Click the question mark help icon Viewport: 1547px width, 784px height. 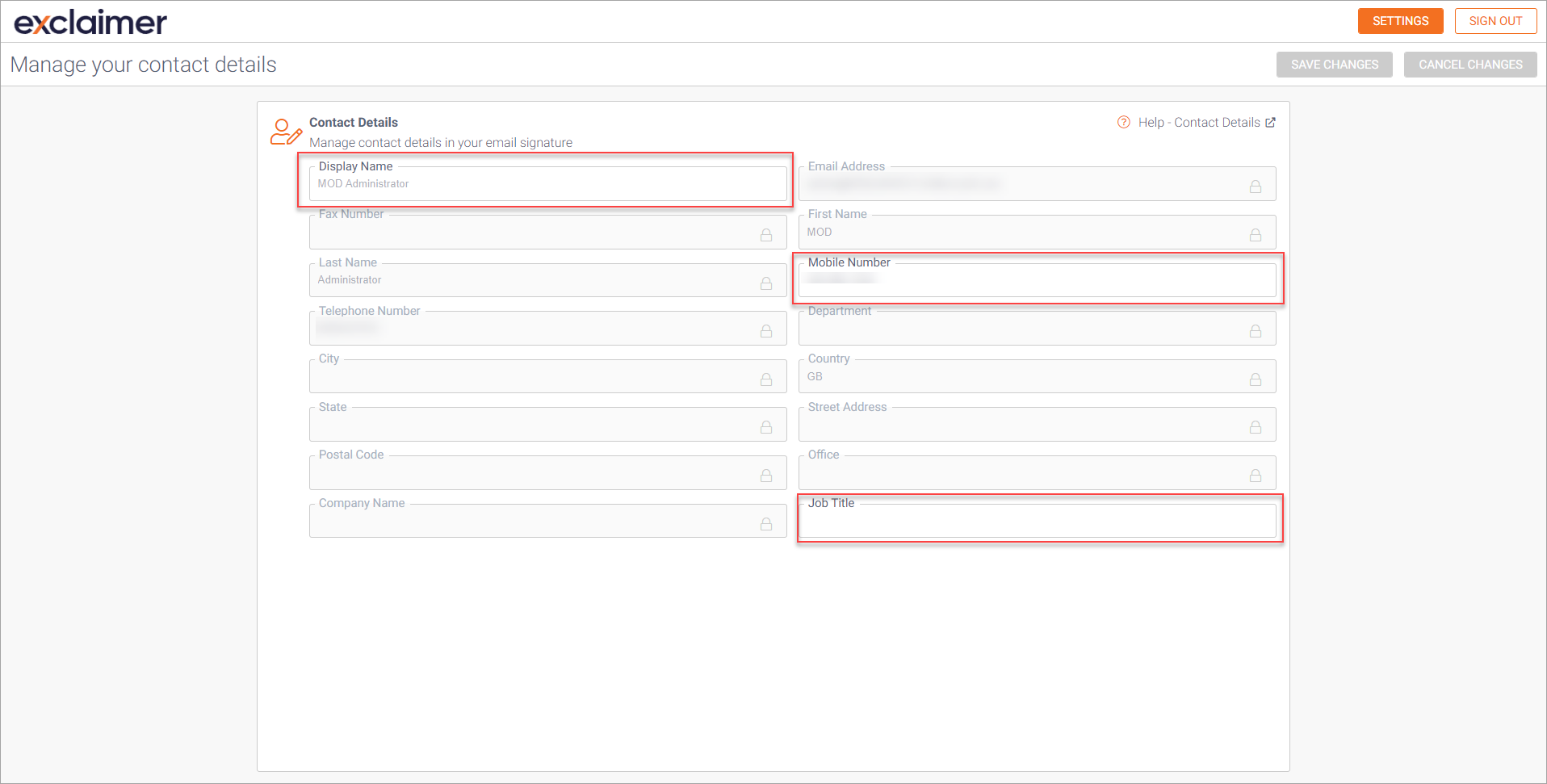[x=1123, y=122]
